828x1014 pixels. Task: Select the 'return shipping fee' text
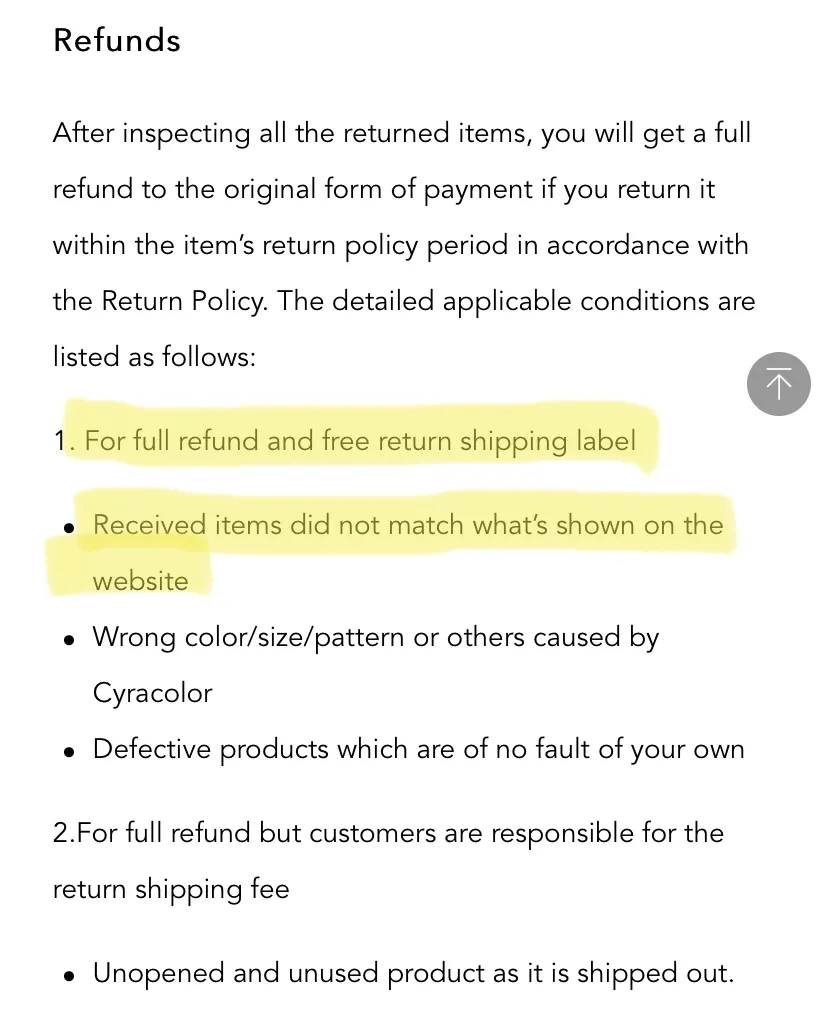coord(171,889)
